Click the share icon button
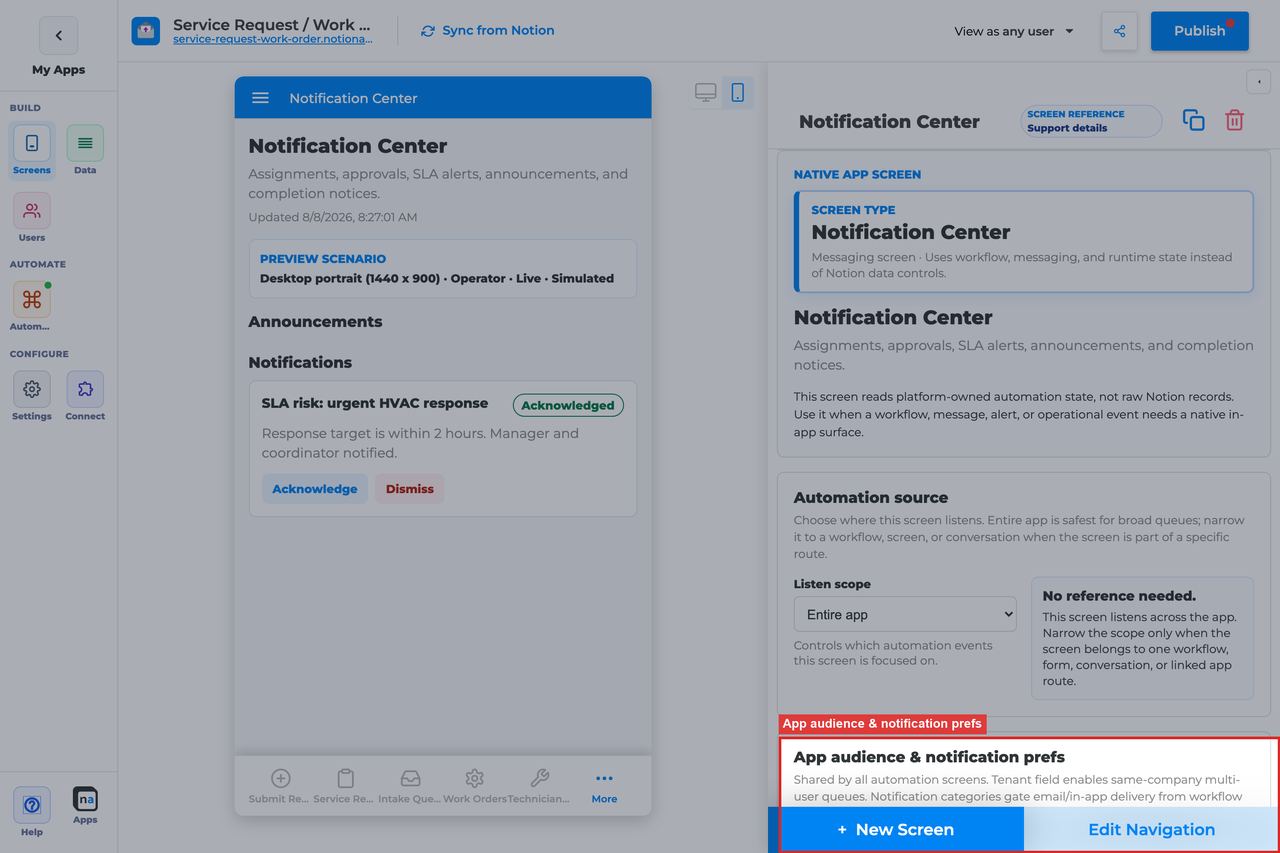1280x853 pixels. [x=1119, y=31]
